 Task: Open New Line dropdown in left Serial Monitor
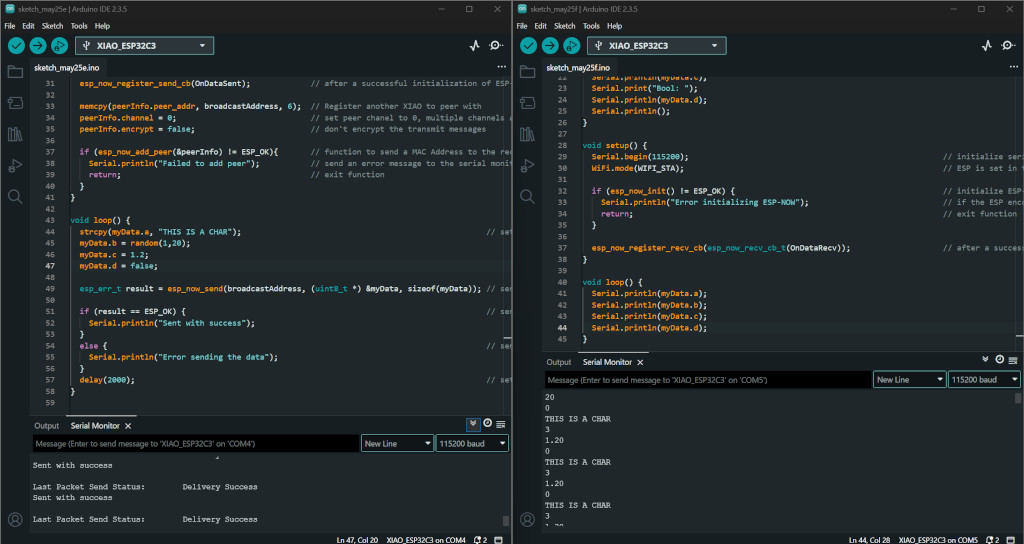397,443
